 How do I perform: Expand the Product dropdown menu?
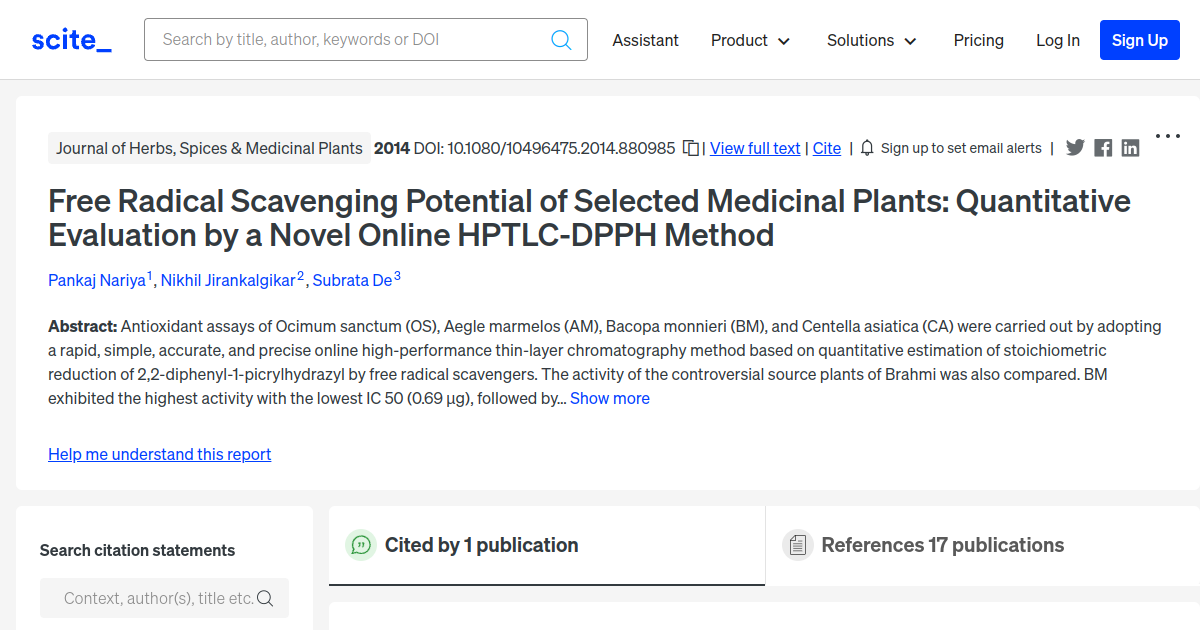pyautogui.click(x=750, y=40)
